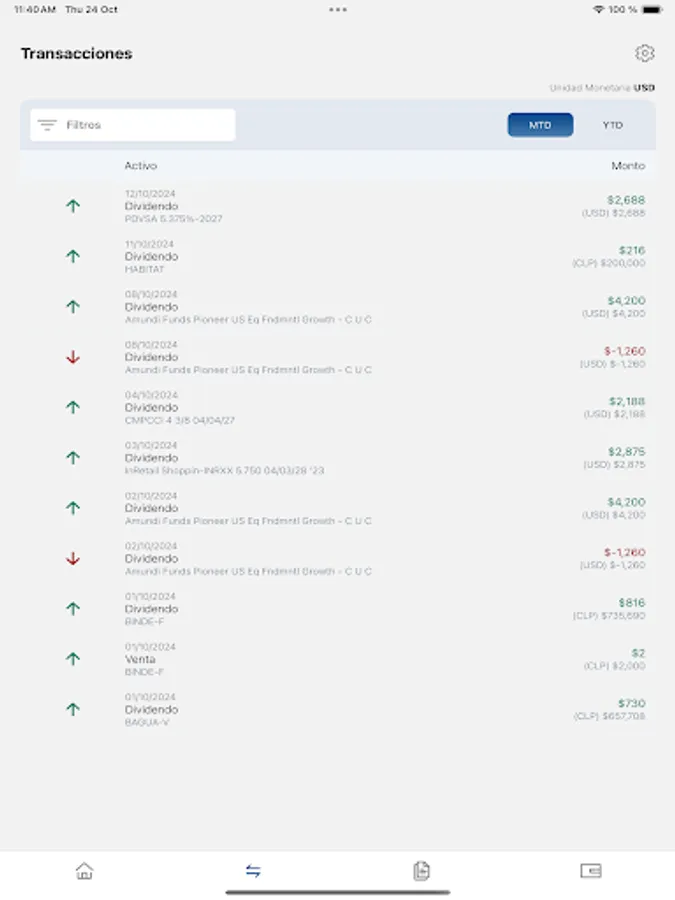Tap the red arrow on the $-1,260 dividend row
This screenshot has width=675, height=900.
pyautogui.click(x=72, y=357)
